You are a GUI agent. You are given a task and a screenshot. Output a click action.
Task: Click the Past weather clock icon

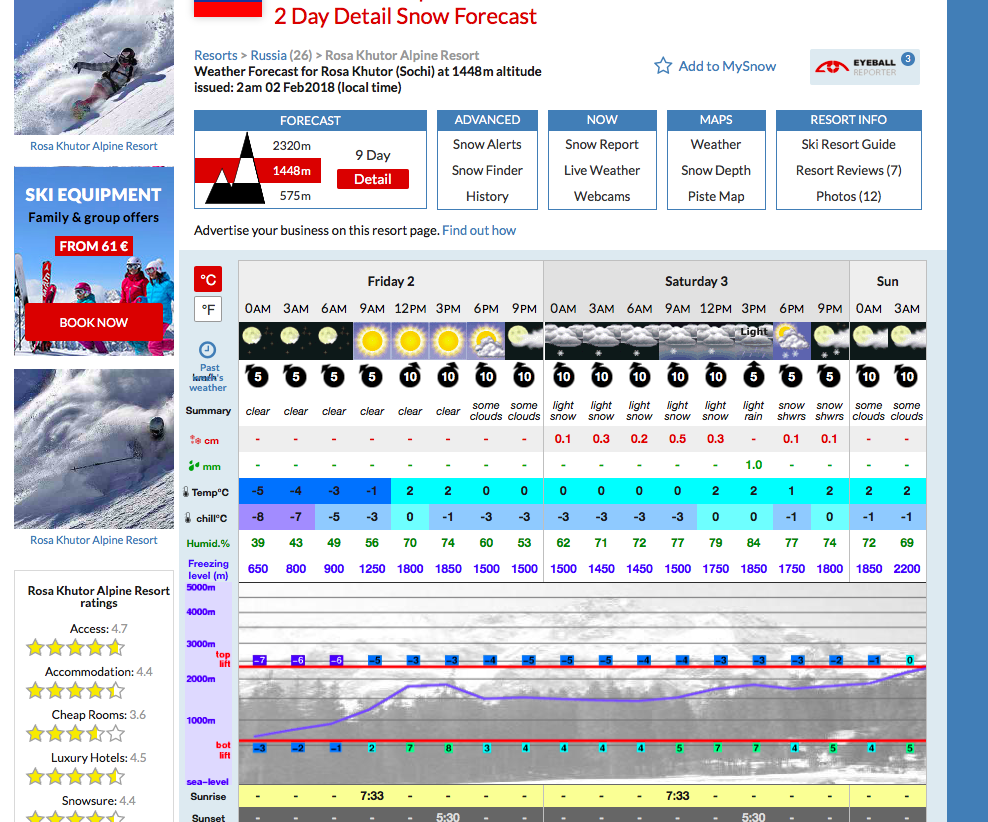207,350
